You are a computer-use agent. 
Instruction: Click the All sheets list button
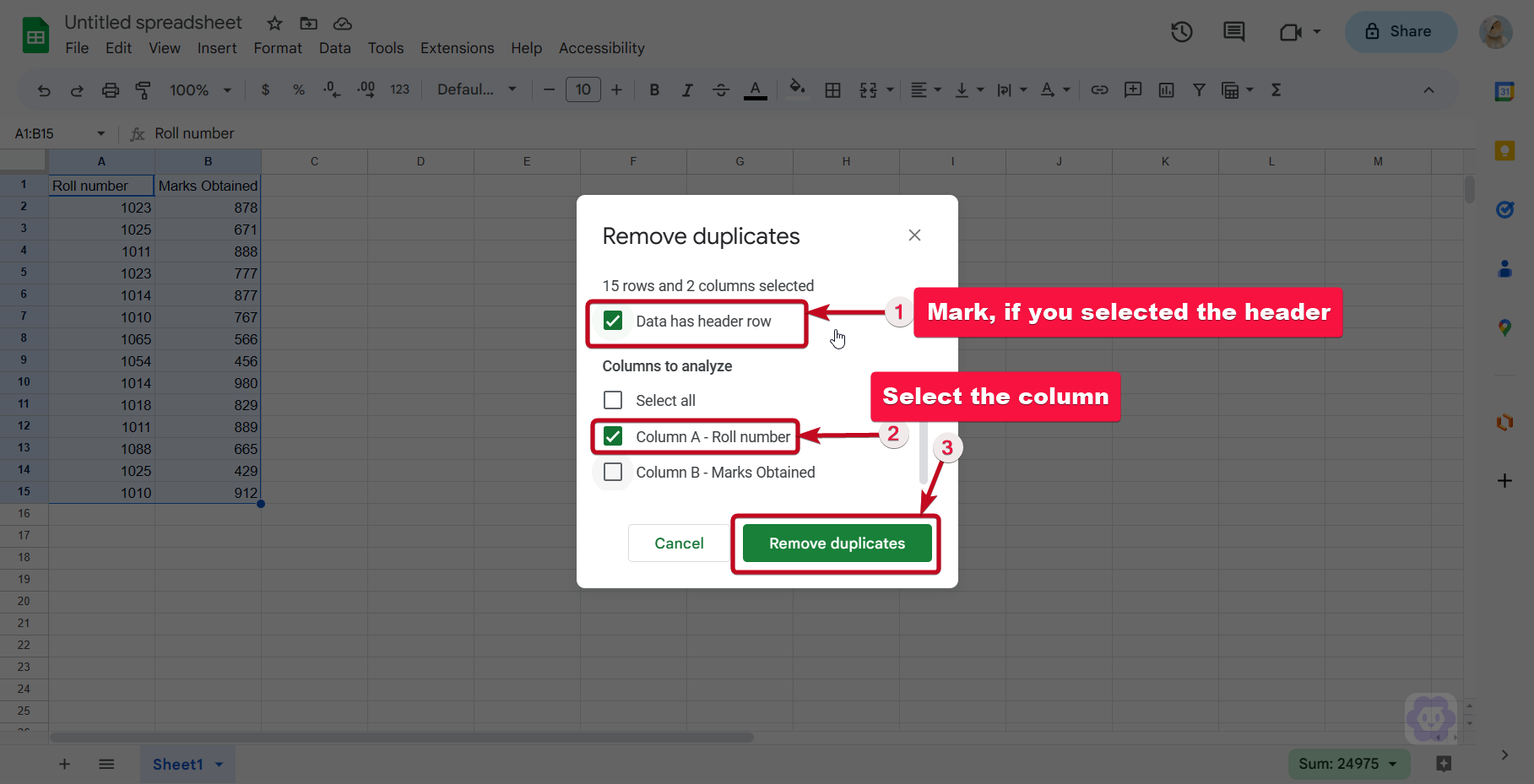[106, 765]
